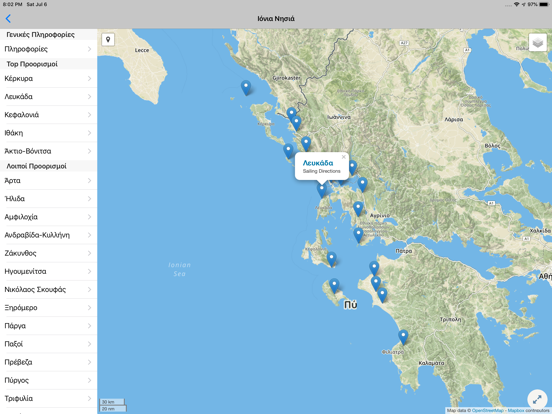Click the chevron on the Παξοί row
This screenshot has height=414, width=552.
(89, 344)
